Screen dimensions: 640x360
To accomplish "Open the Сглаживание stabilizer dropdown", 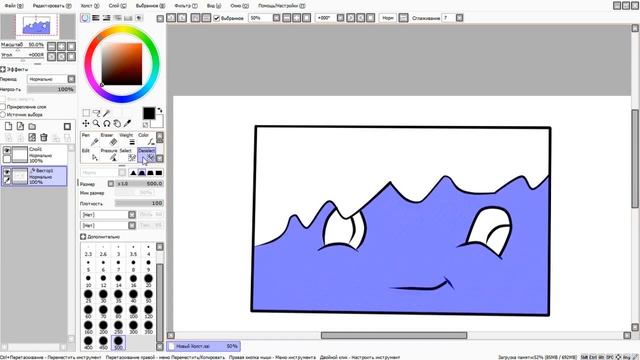I will 460,18.
